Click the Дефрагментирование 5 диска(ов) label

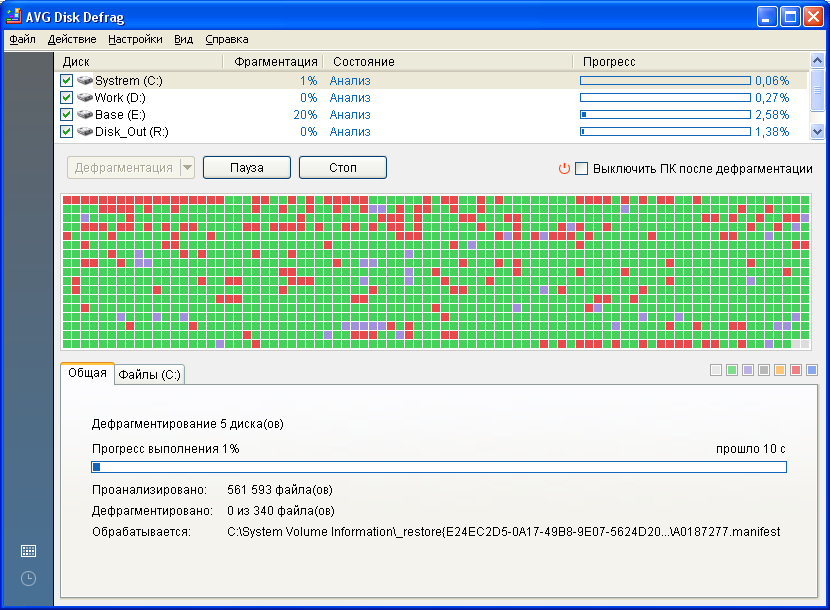click(188, 424)
